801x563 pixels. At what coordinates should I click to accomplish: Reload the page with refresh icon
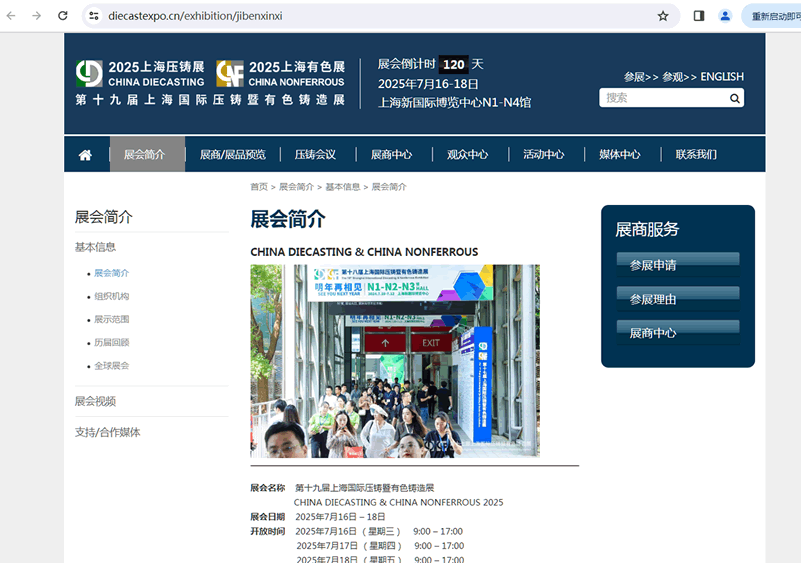[62, 16]
